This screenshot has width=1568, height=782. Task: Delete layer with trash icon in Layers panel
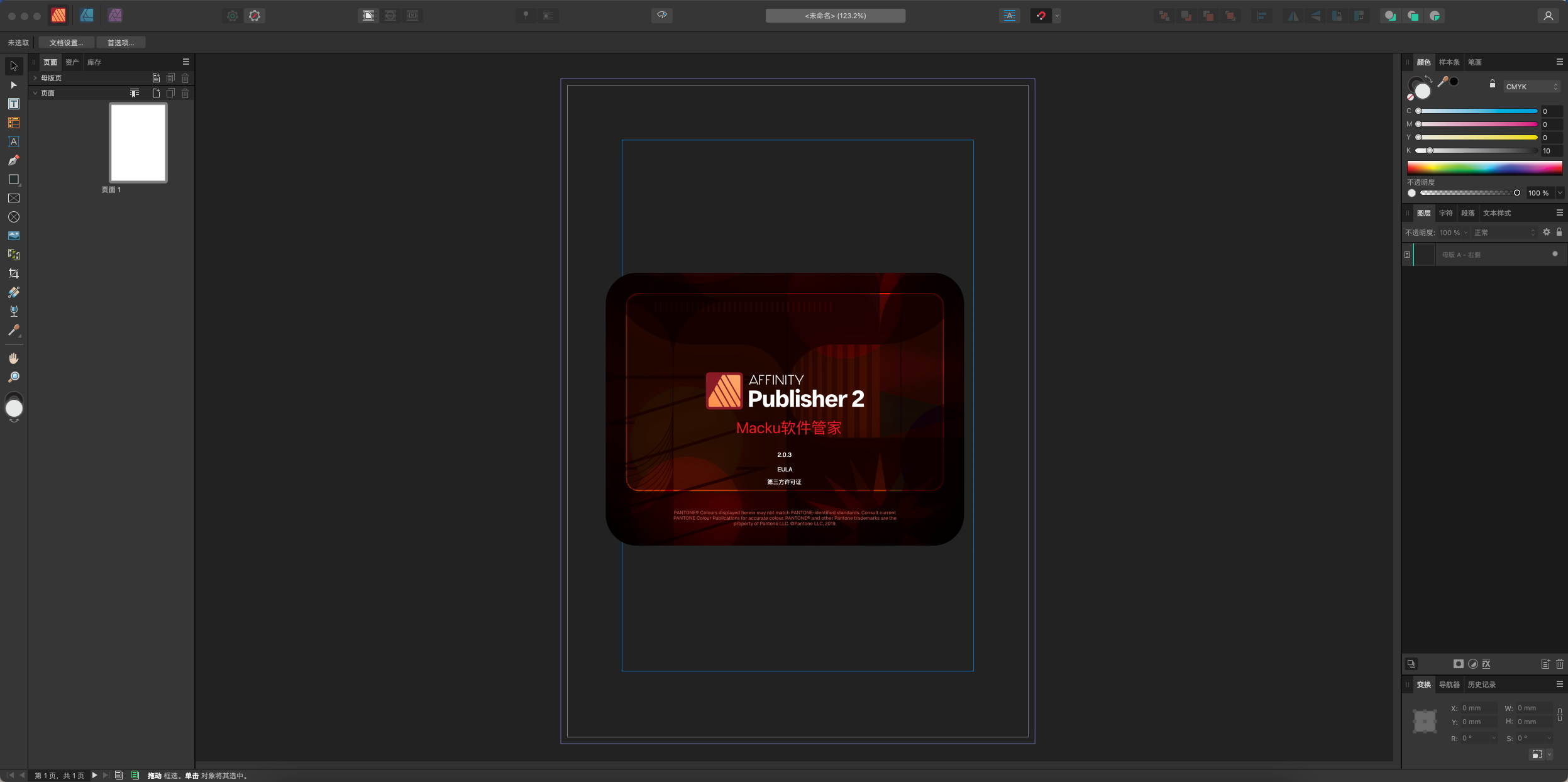point(1559,664)
